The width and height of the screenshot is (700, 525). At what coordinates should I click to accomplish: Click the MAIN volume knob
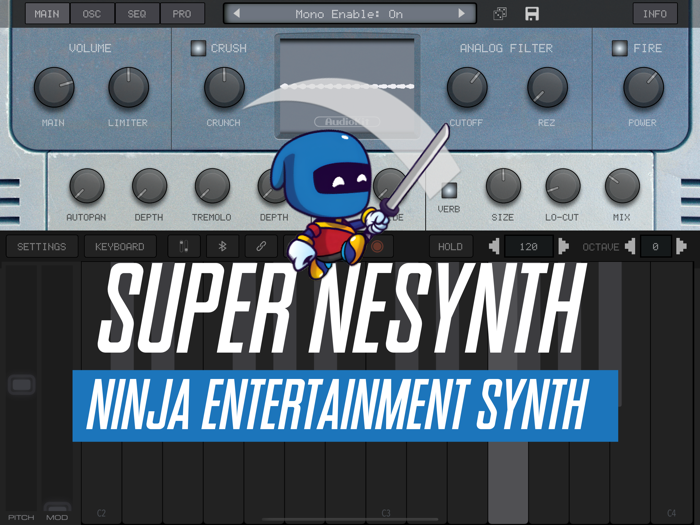pyautogui.click(x=54, y=88)
